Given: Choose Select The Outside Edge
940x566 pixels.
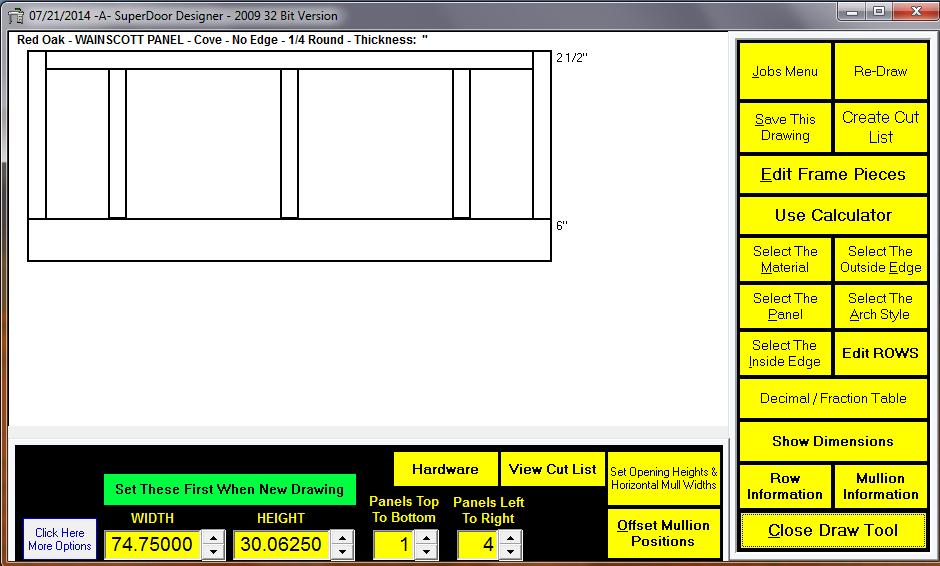Looking at the screenshot, I should click(x=881, y=259).
